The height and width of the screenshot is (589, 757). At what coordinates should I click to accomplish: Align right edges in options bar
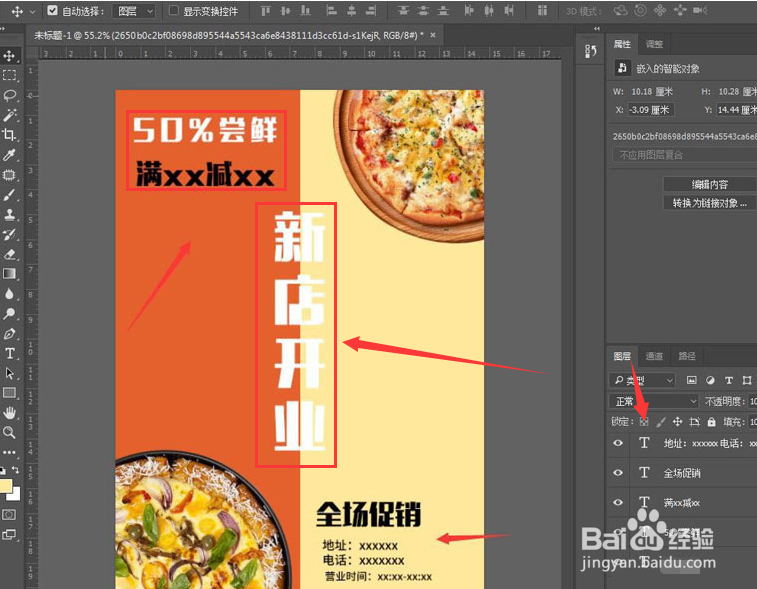point(371,11)
